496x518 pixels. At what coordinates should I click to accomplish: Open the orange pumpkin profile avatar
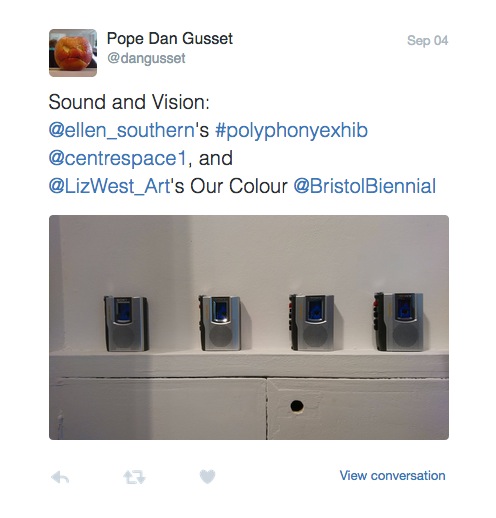pyautogui.click(x=73, y=53)
